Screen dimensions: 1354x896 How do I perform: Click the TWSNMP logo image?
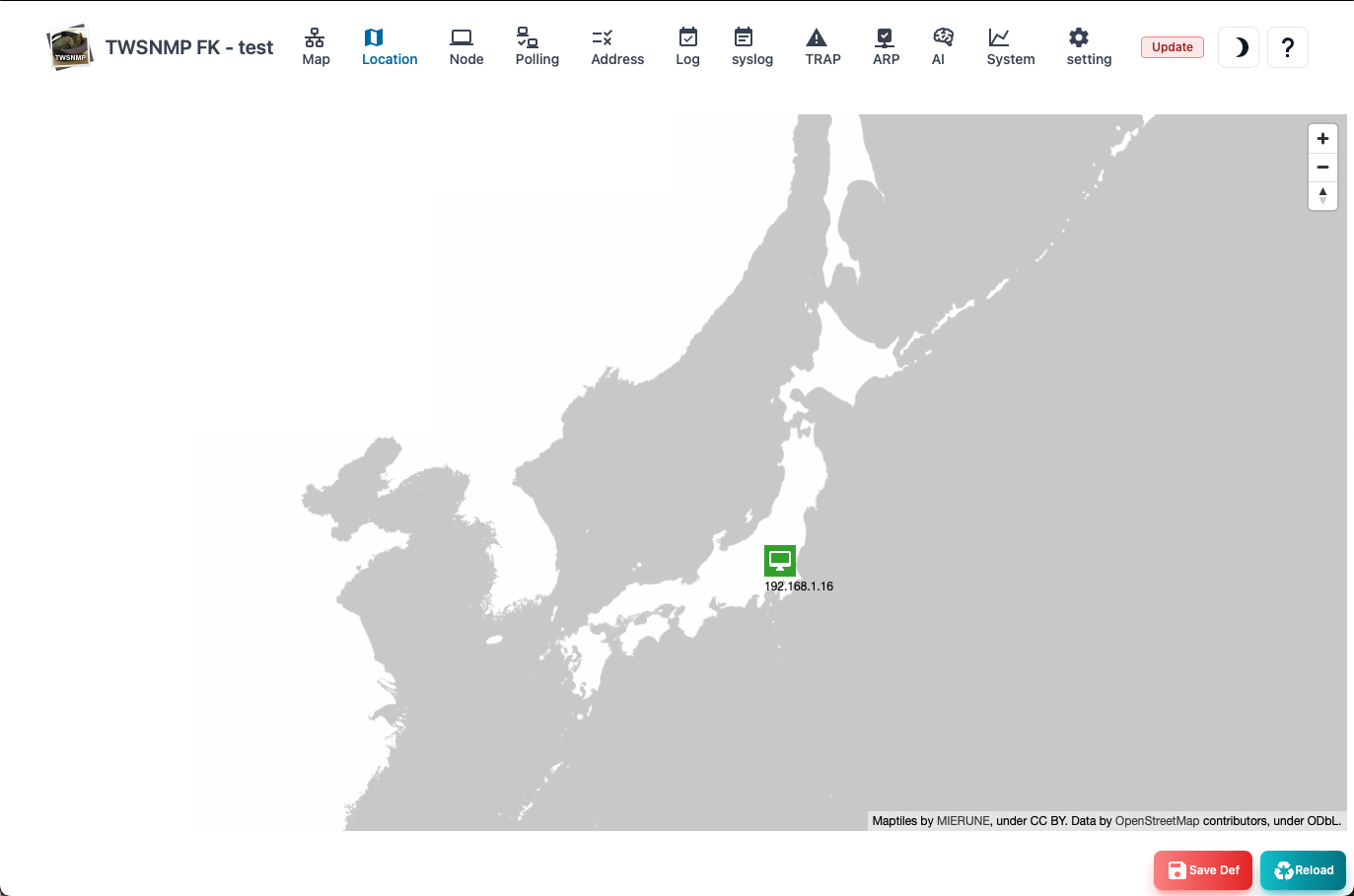(x=70, y=47)
